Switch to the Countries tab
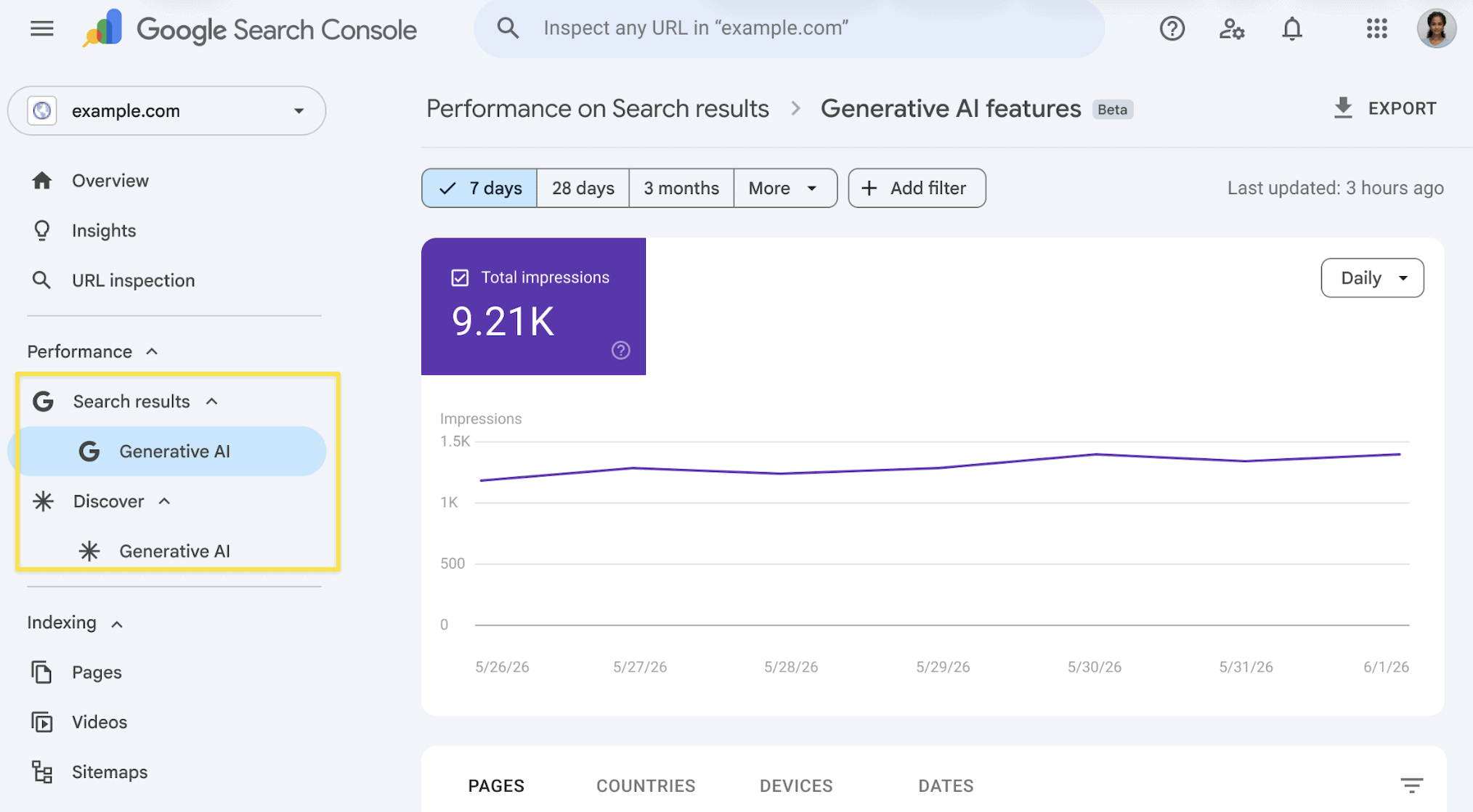This screenshot has width=1473, height=812. (x=646, y=786)
